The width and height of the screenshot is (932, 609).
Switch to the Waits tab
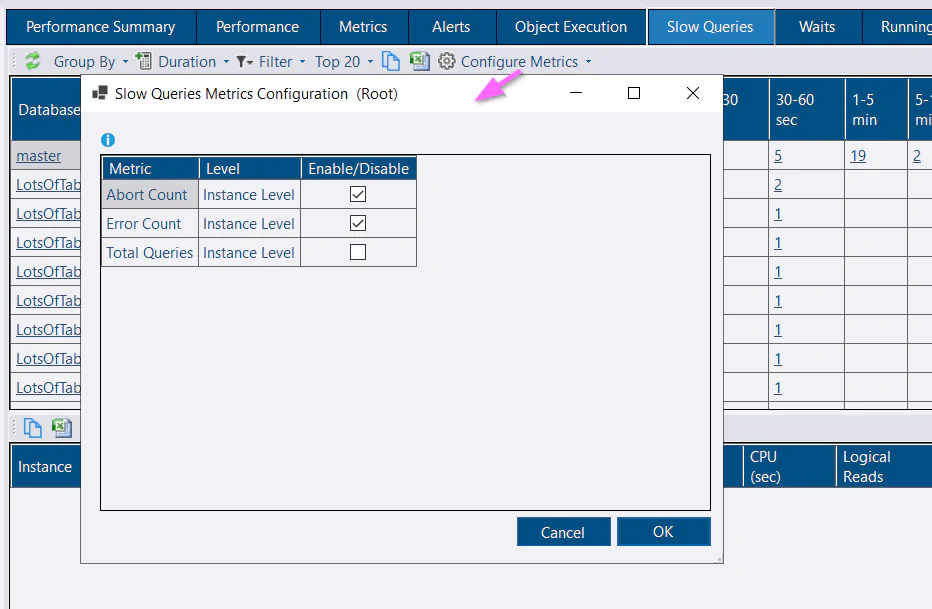pyautogui.click(x=818, y=27)
